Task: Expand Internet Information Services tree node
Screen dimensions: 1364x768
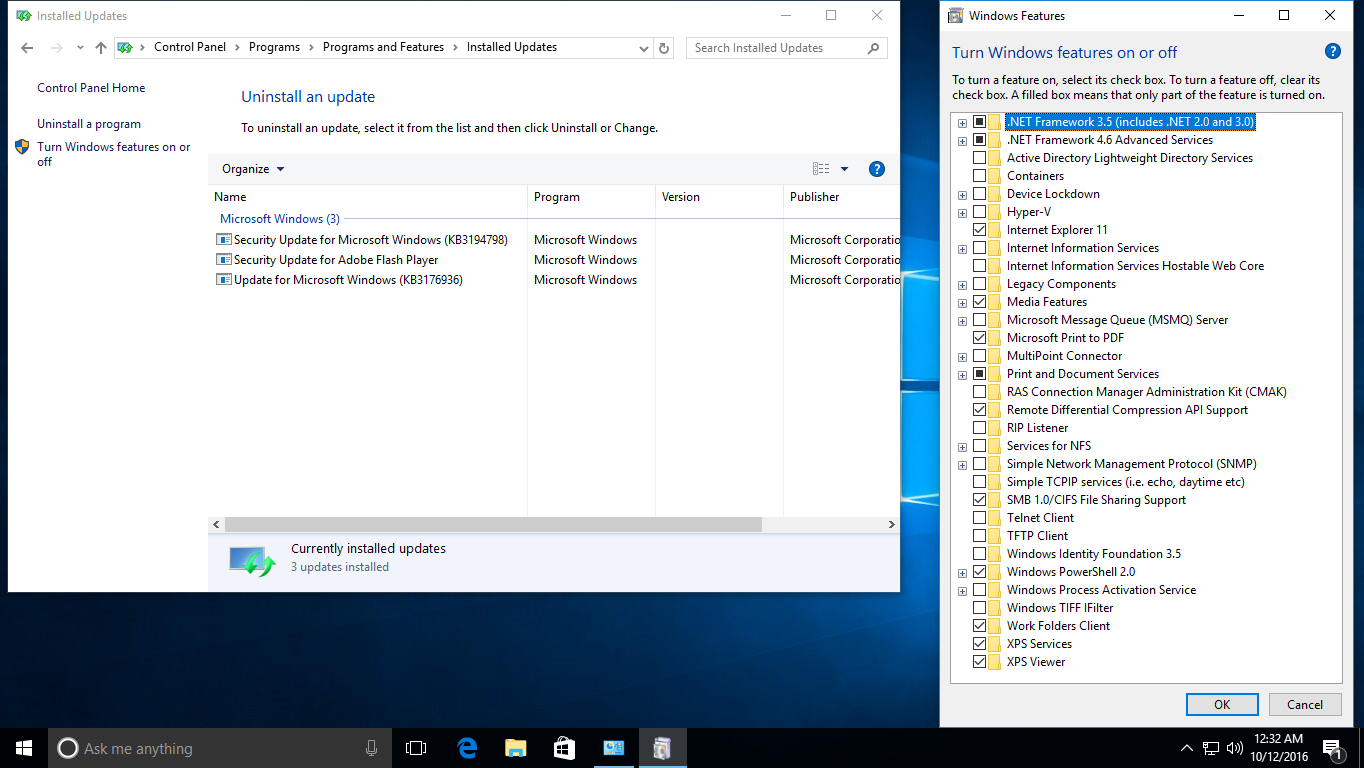Action: (962, 249)
